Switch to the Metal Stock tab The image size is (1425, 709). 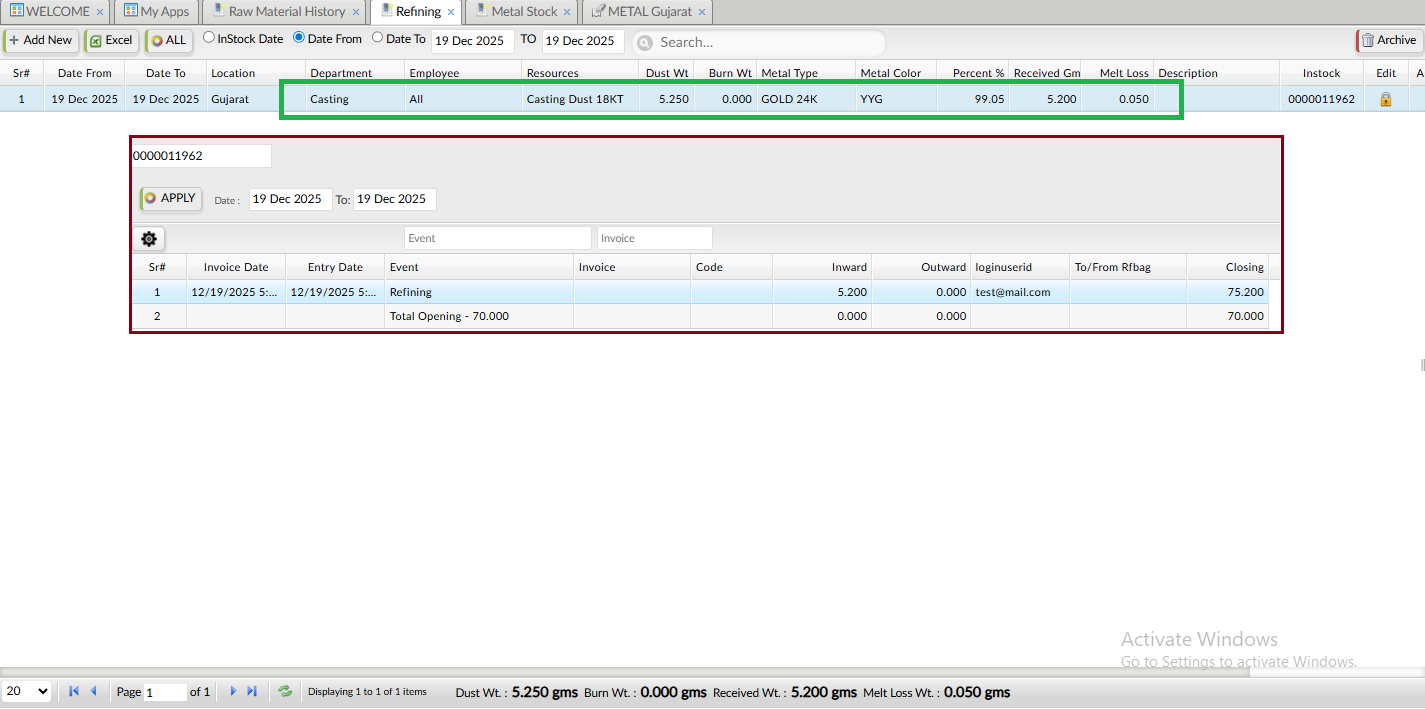point(523,12)
